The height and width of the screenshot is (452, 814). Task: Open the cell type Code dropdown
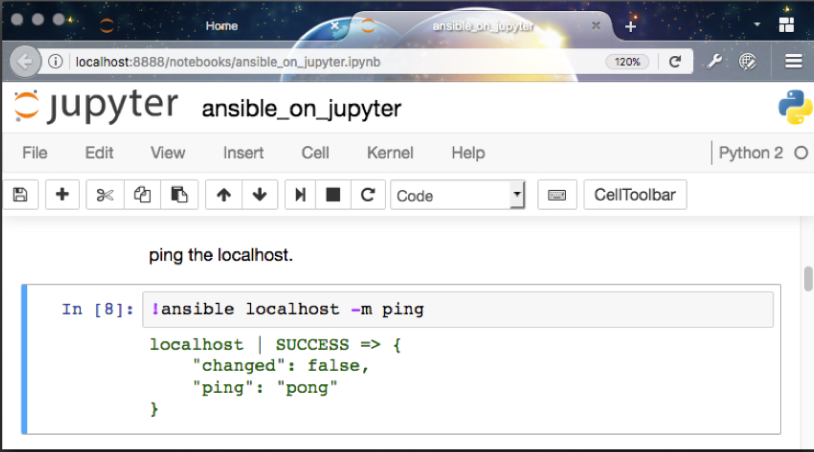point(457,195)
